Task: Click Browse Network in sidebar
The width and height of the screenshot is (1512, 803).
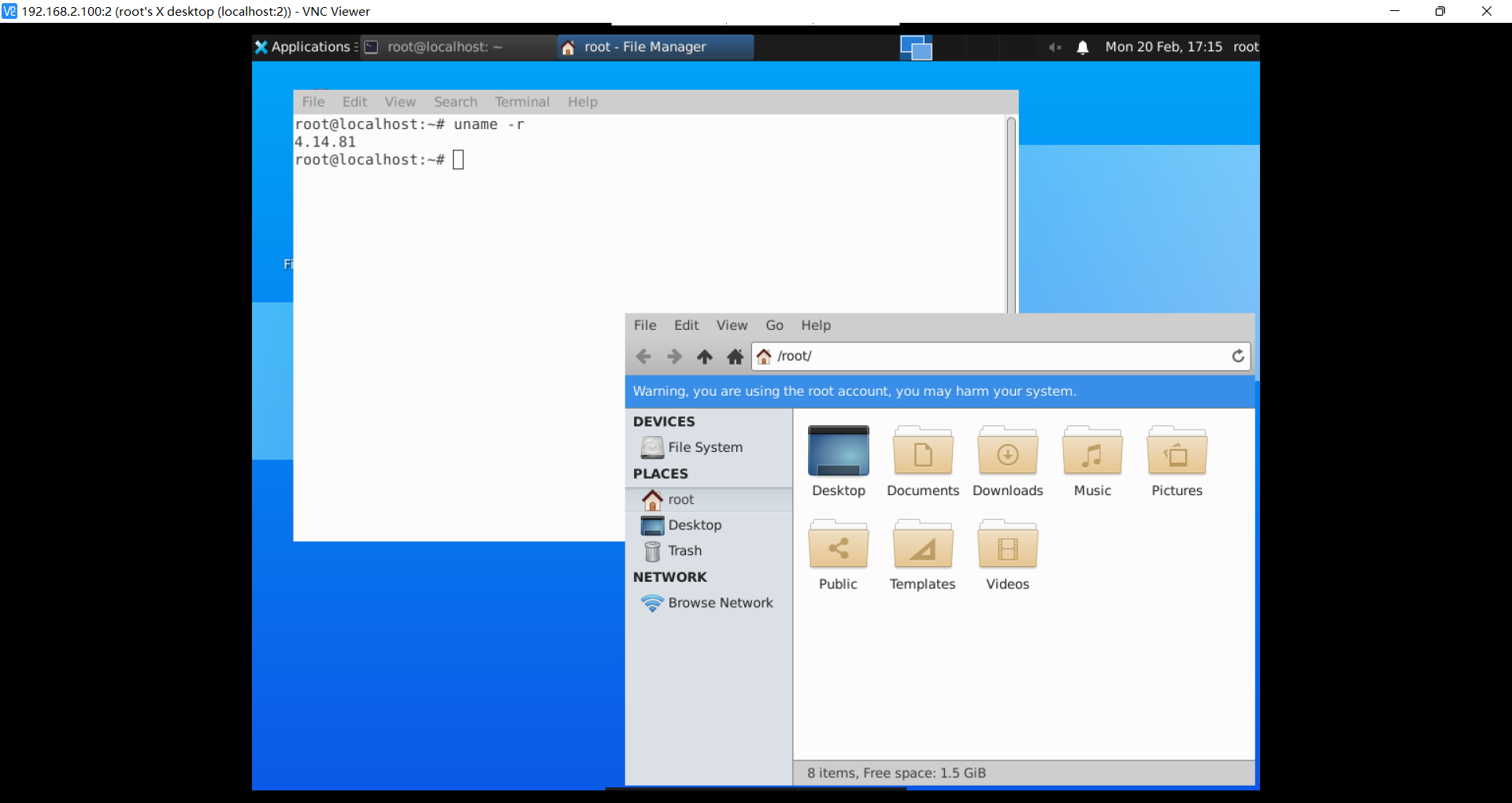Action: [709, 603]
